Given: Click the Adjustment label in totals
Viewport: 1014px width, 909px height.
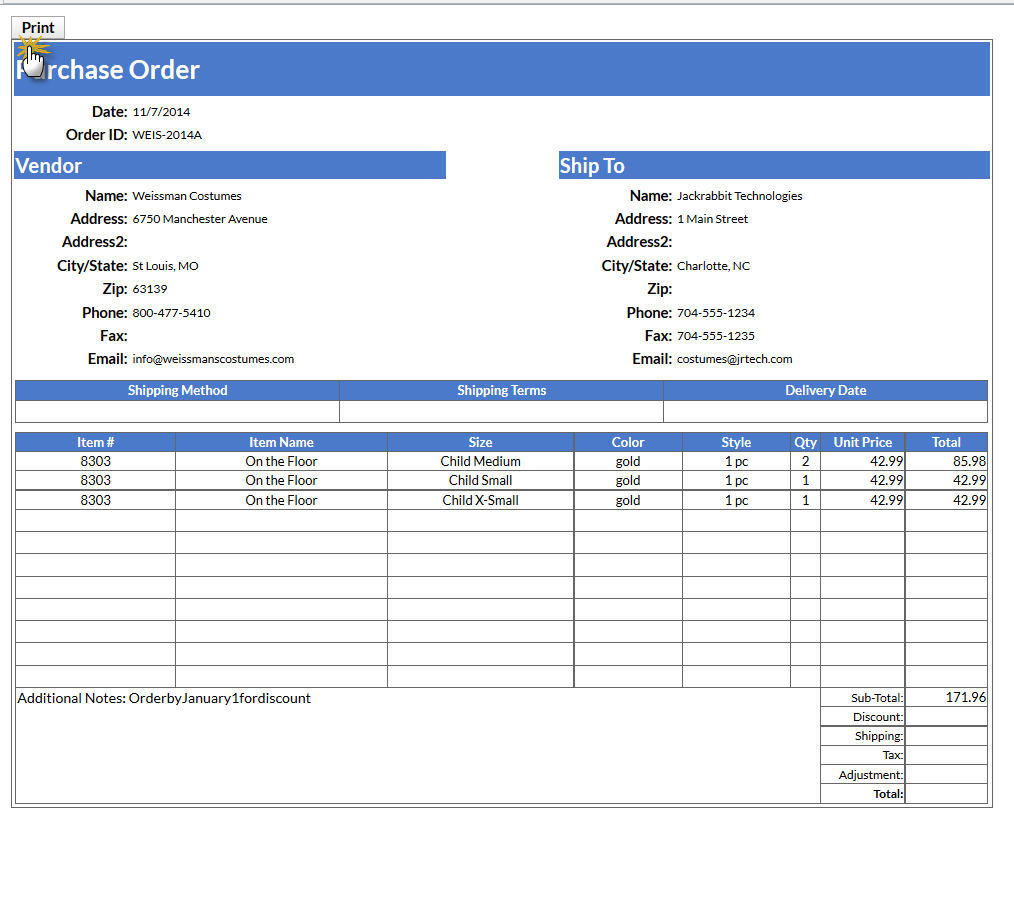Looking at the screenshot, I should pos(870,775).
